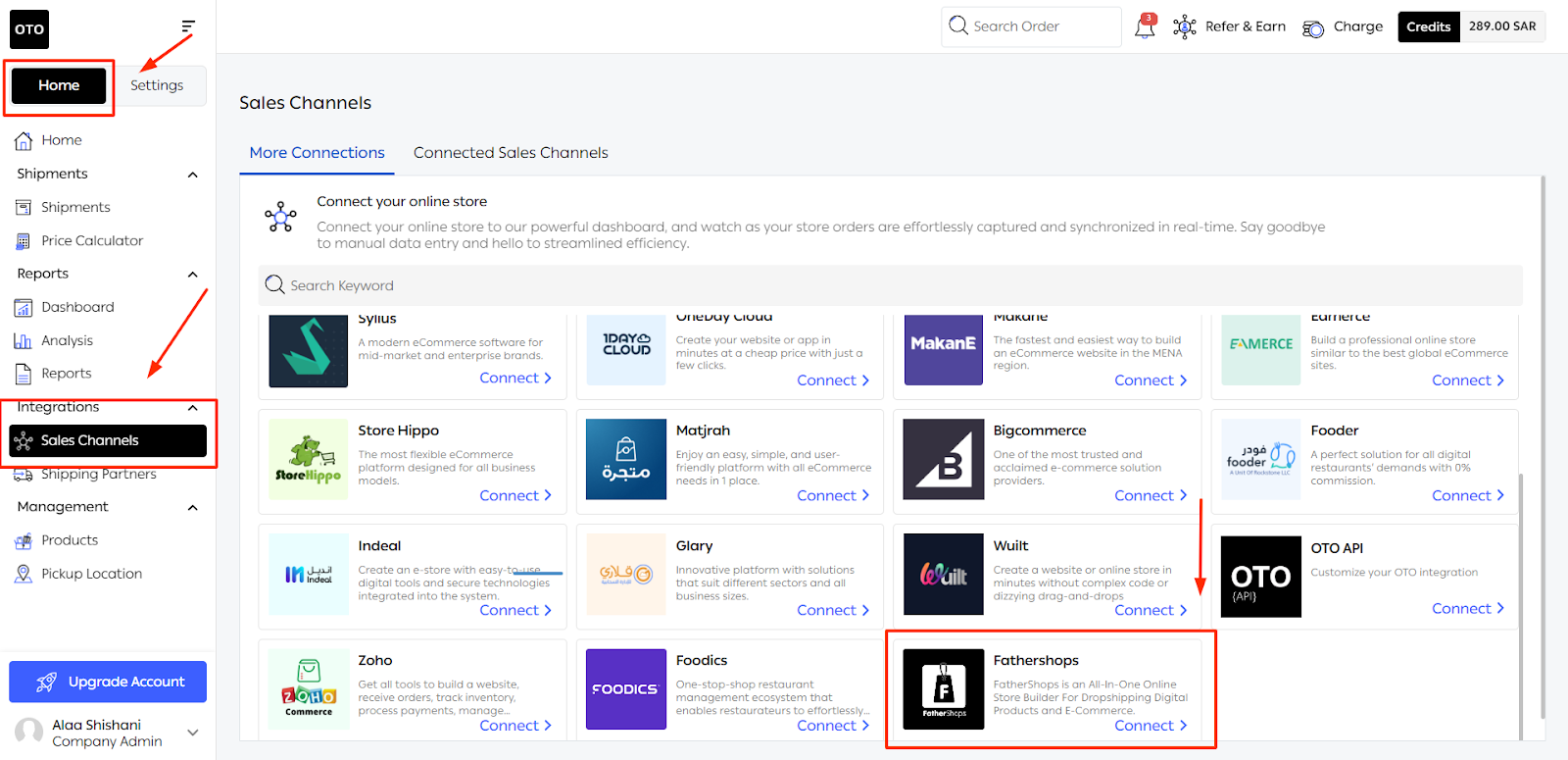Click the Wuilt logo
This screenshot has width=1568, height=760.
[944, 574]
